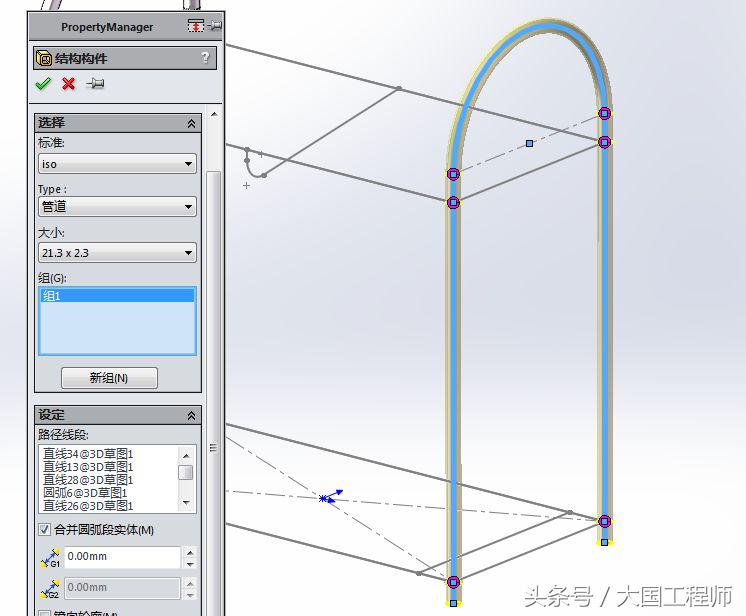
Task: Select 直线34@3D草图1 path segment
Action: tap(88, 454)
